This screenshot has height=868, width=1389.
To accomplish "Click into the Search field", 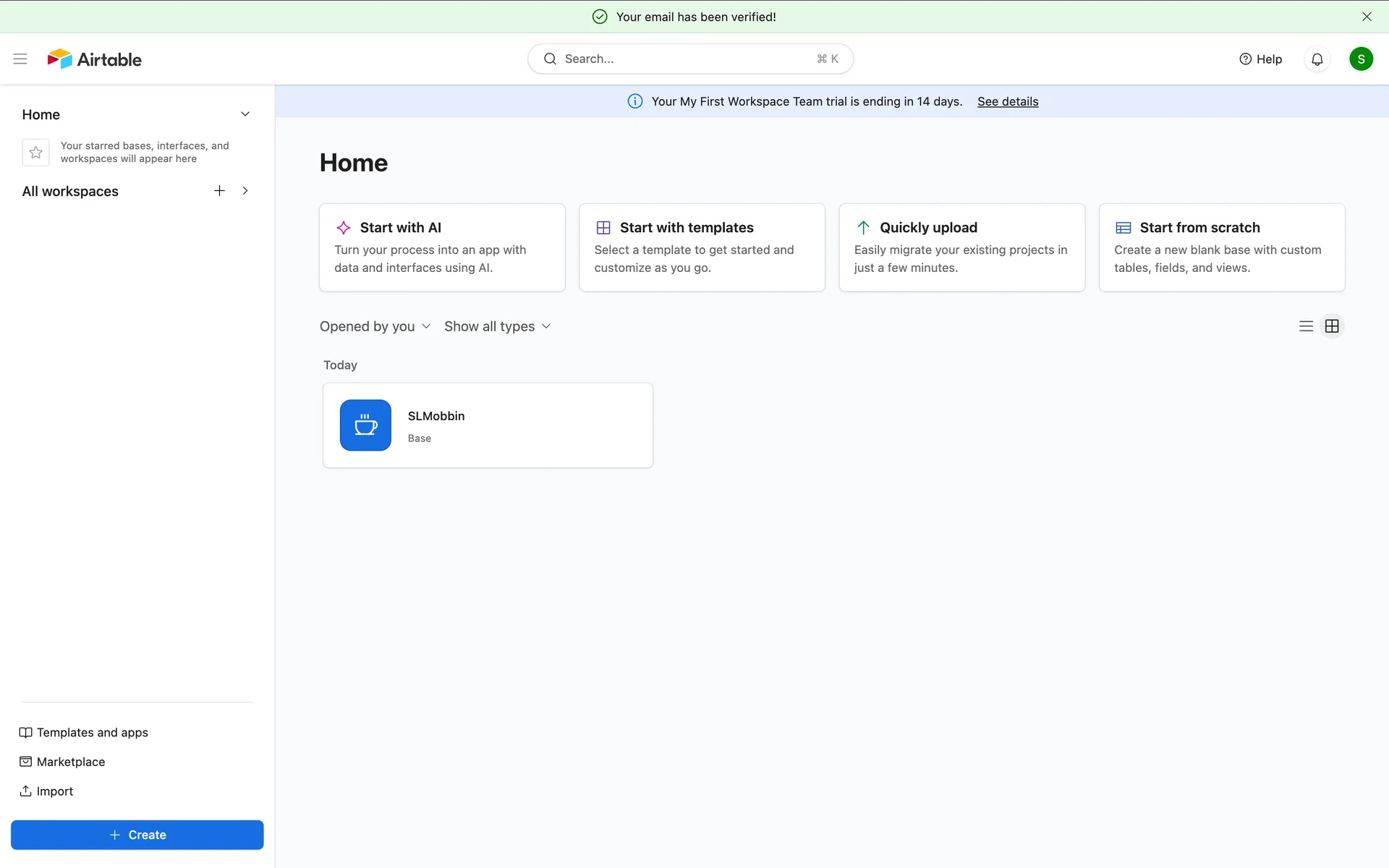I will coord(689,59).
